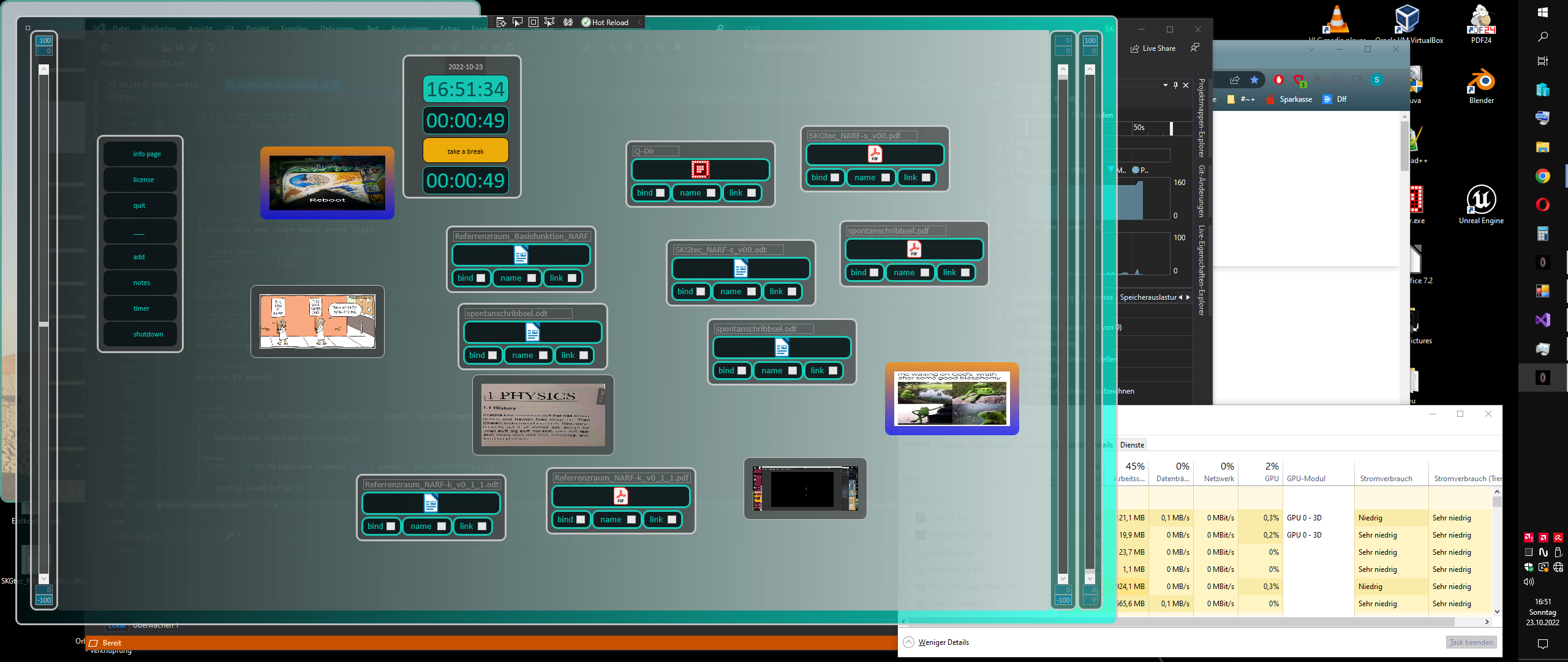Open Google Chrome from the taskbar
The height and width of the screenshot is (662, 1568).
1542,177
